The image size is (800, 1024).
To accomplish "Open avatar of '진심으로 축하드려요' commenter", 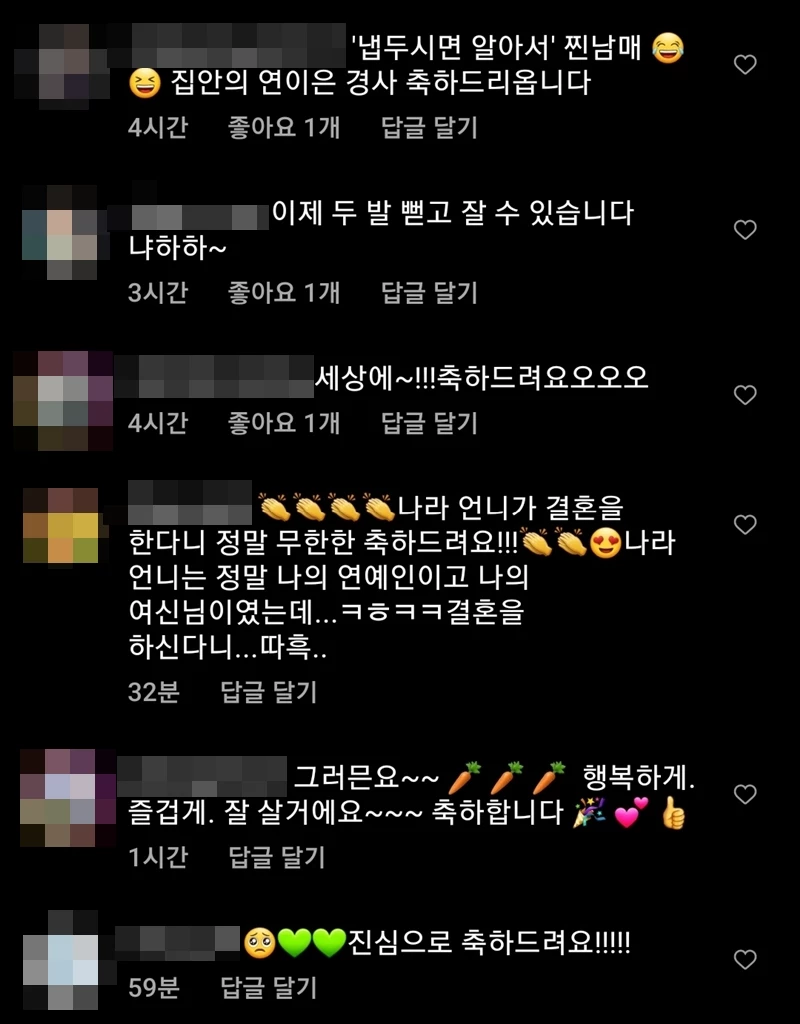I will click(x=61, y=959).
